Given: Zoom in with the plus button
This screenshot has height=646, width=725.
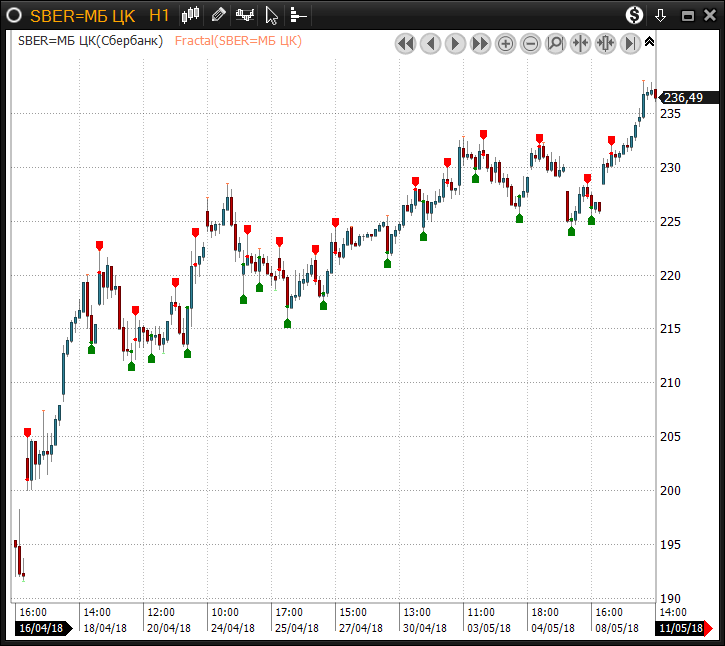Looking at the screenshot, I should (505, 43).
